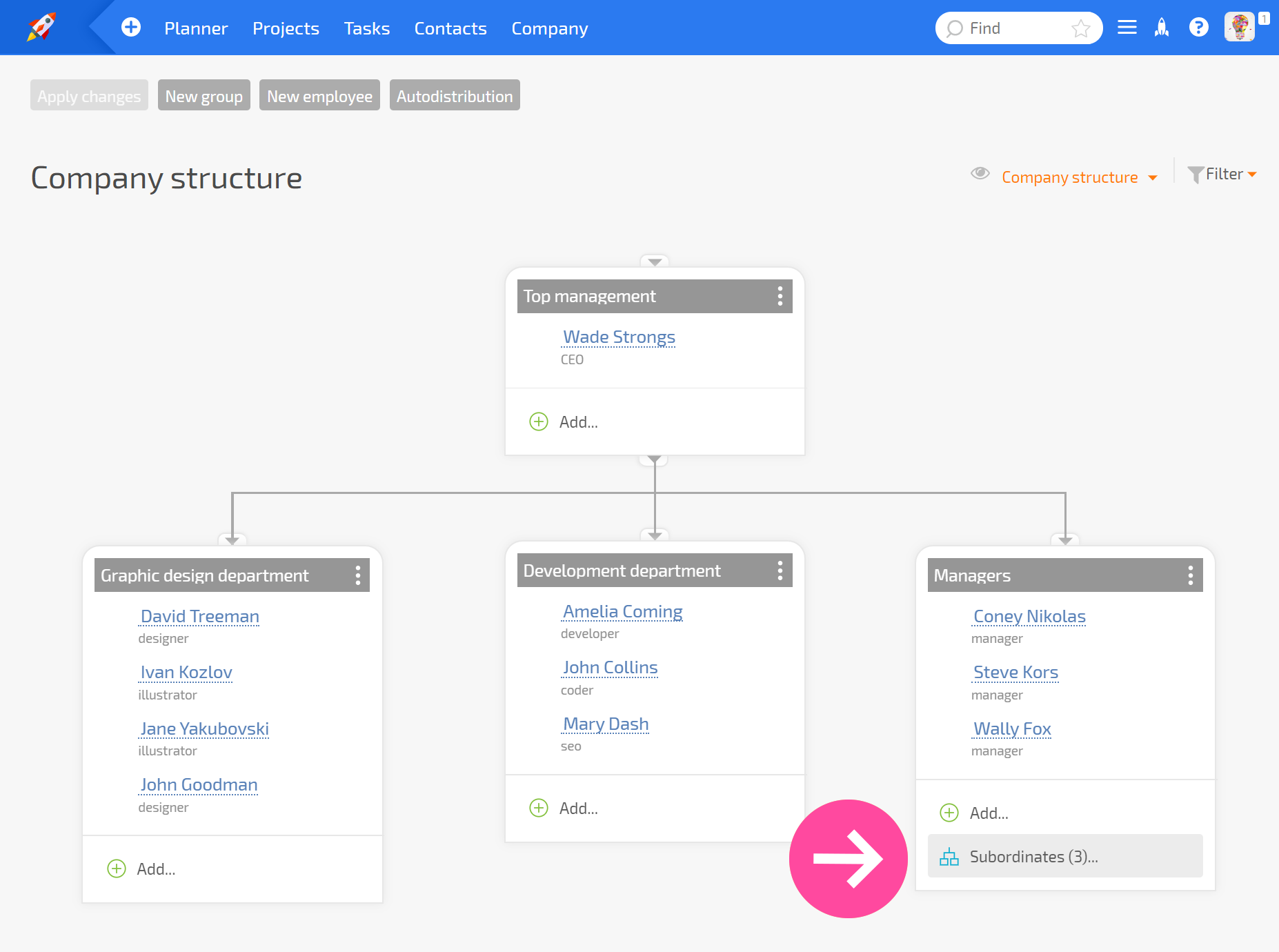Image resolution: width=1279 pixels, height=952 pixels.
Task: Click arrow tab above Managers card
Action: [1065, 541]
